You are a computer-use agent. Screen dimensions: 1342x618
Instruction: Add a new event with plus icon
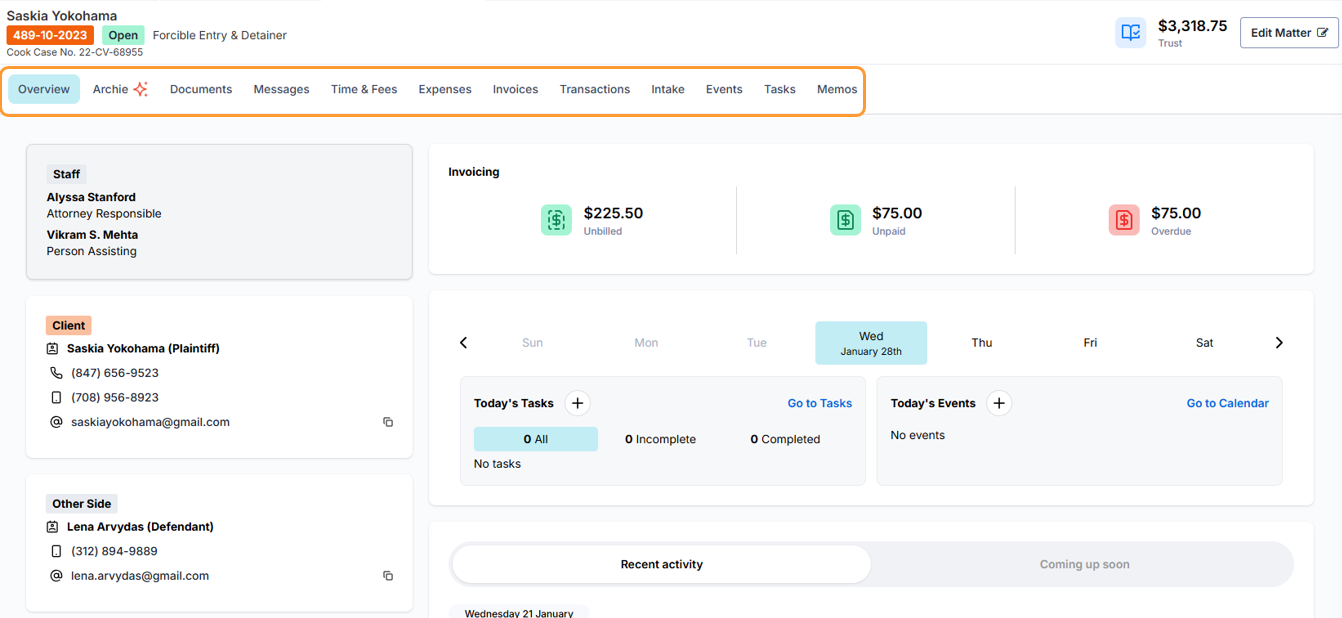click(999, 403)
